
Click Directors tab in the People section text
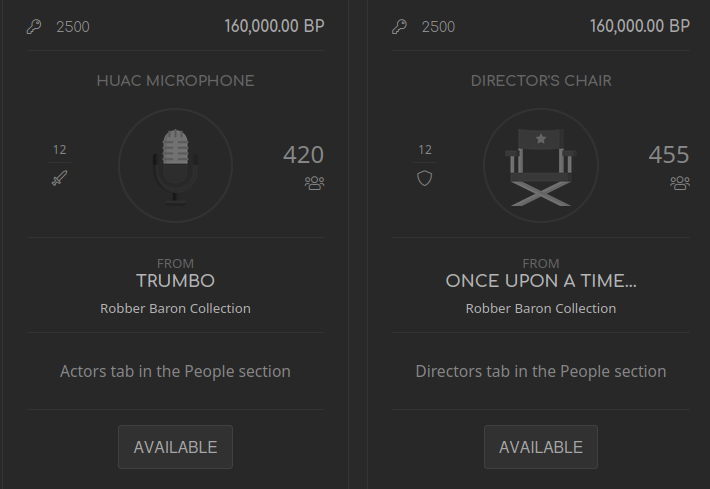pos(541,371)
